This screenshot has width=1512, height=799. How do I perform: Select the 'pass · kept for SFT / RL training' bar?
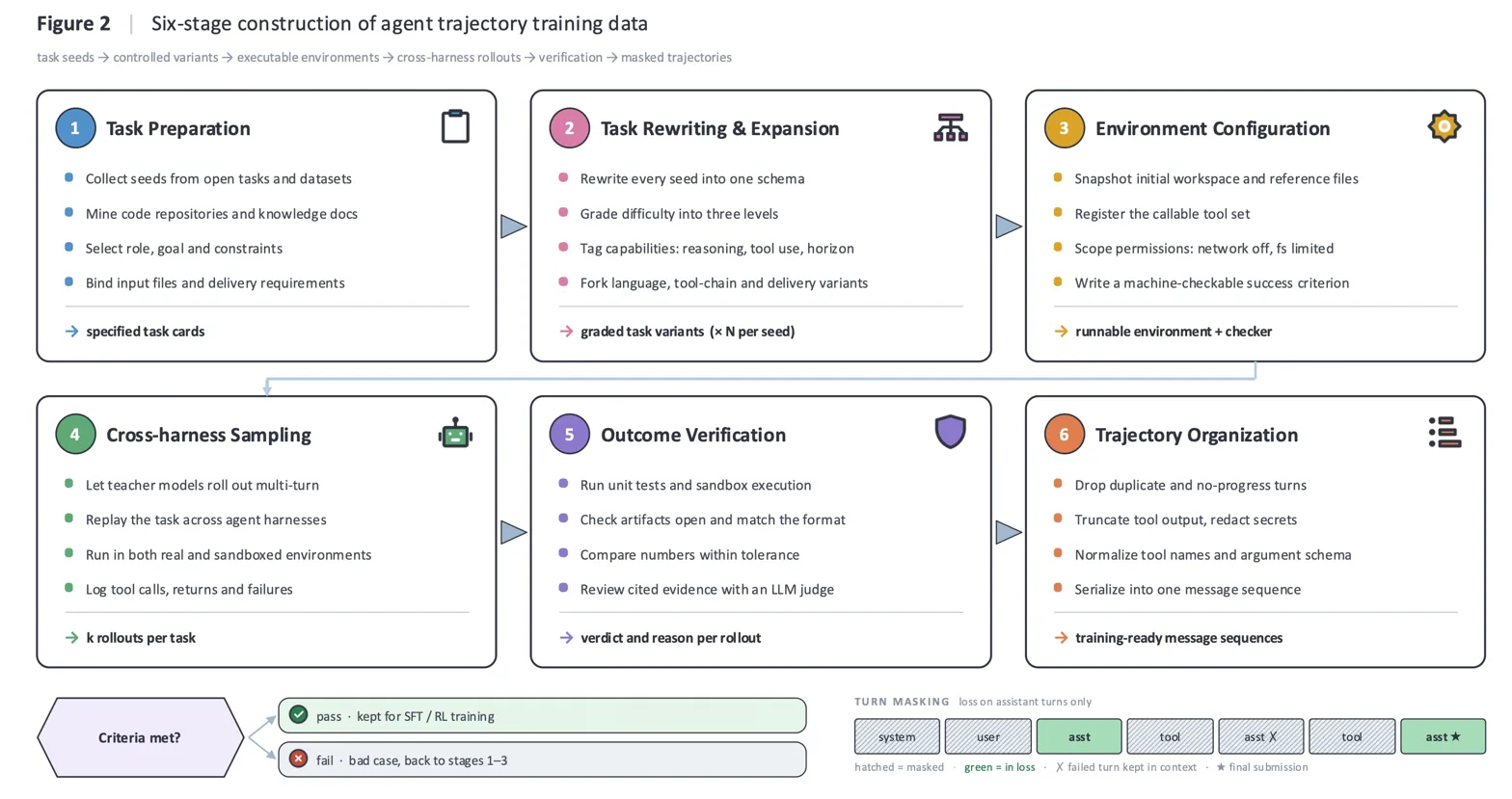[x=542, y=716]
